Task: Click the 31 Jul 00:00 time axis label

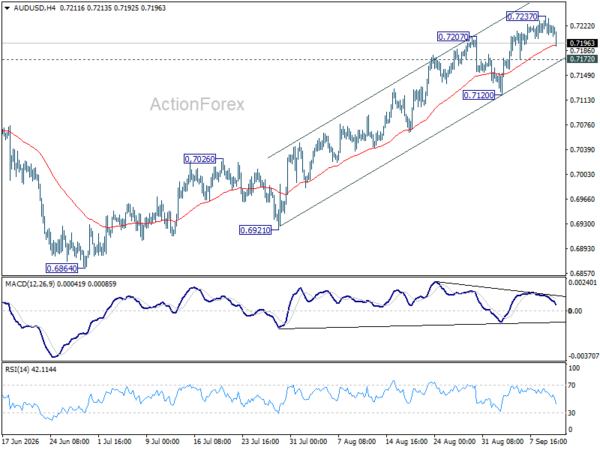Action: click(x=308, y=441)
